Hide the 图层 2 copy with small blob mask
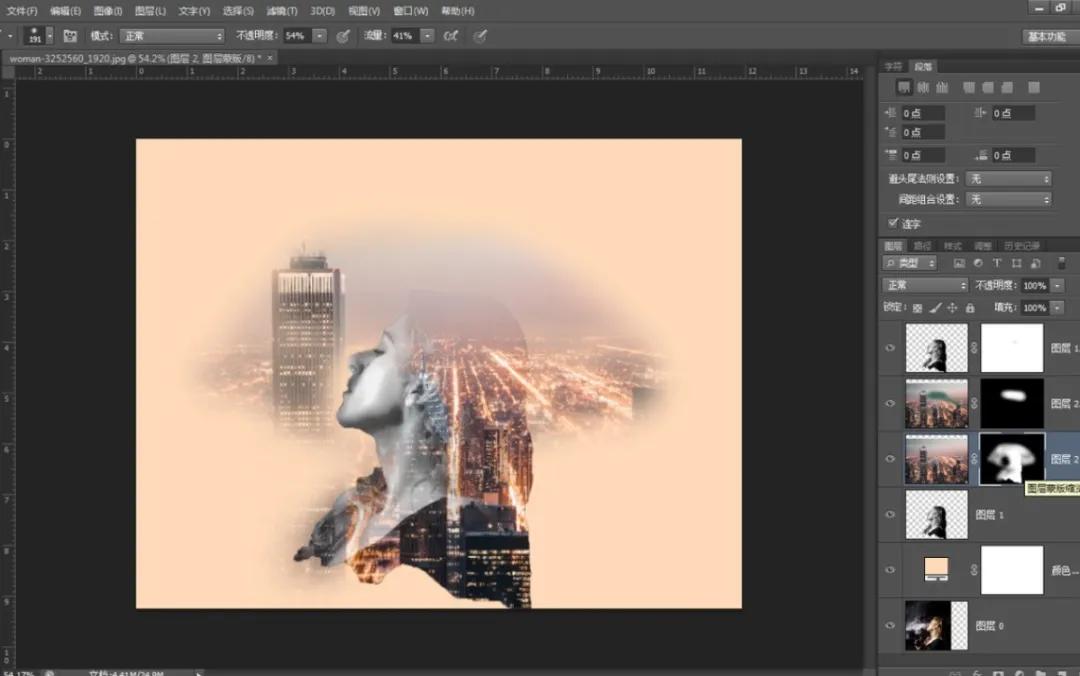Screen dimensions: 1080x676 pos(890,403)
